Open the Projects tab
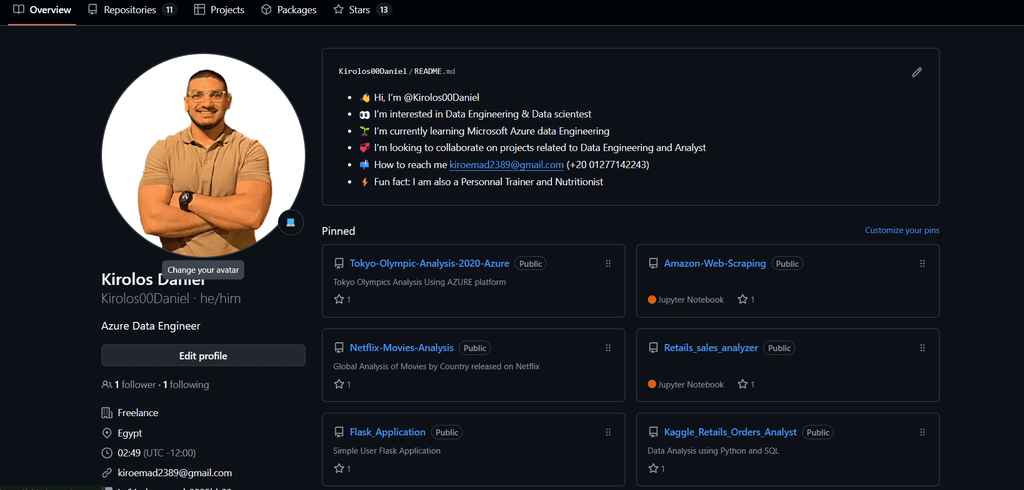This screenshot has width=1024, height=490. [219, 10]
